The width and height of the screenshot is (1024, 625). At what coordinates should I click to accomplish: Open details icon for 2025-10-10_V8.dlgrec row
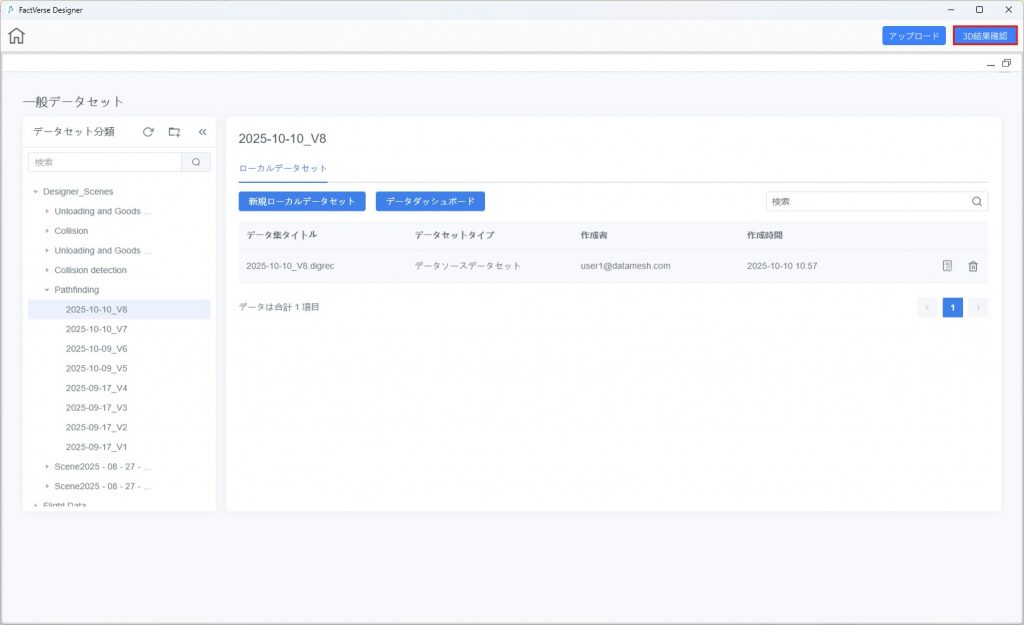[947, 266]
